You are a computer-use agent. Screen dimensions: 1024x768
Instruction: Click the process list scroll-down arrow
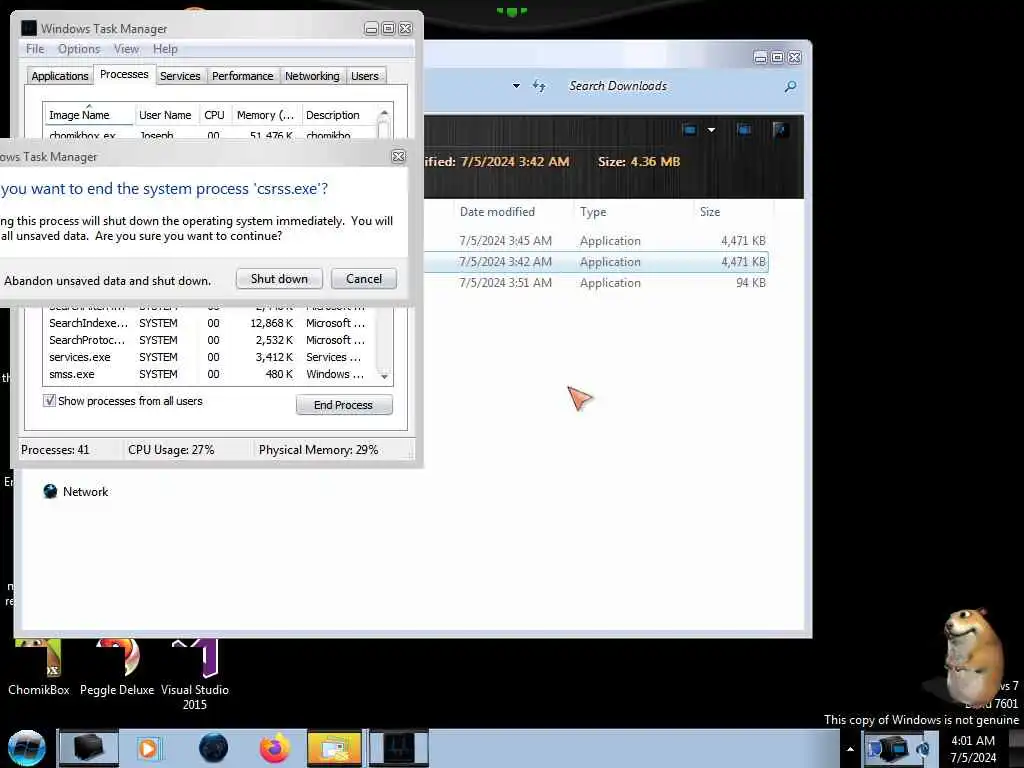click(384, 377)
